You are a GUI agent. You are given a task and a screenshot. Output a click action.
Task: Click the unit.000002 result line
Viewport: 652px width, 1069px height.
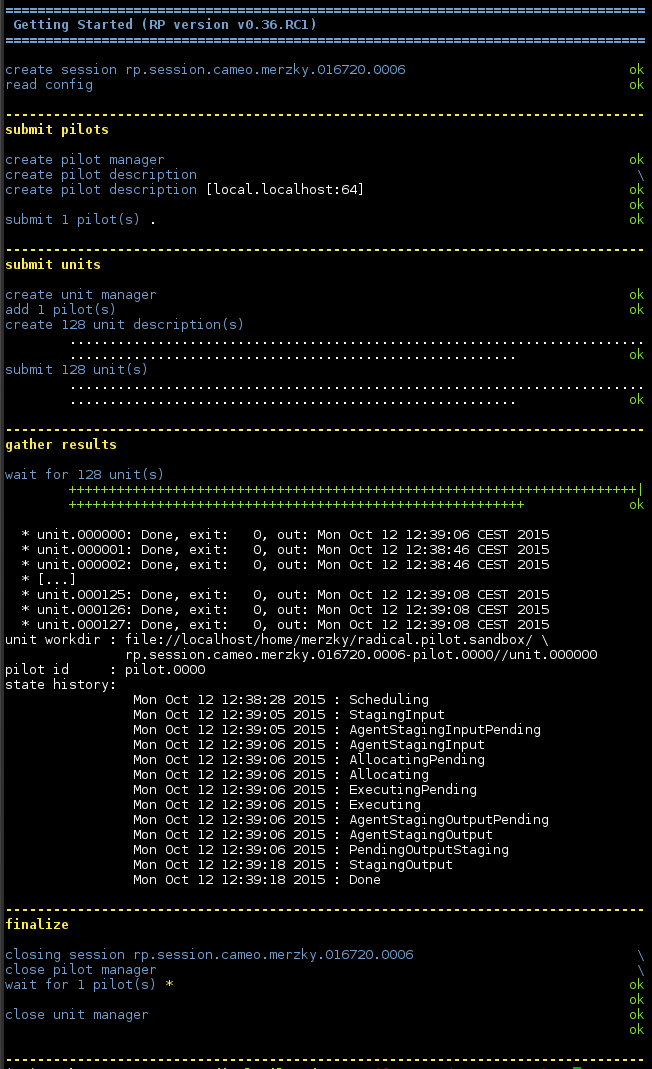tap(285, 564)
